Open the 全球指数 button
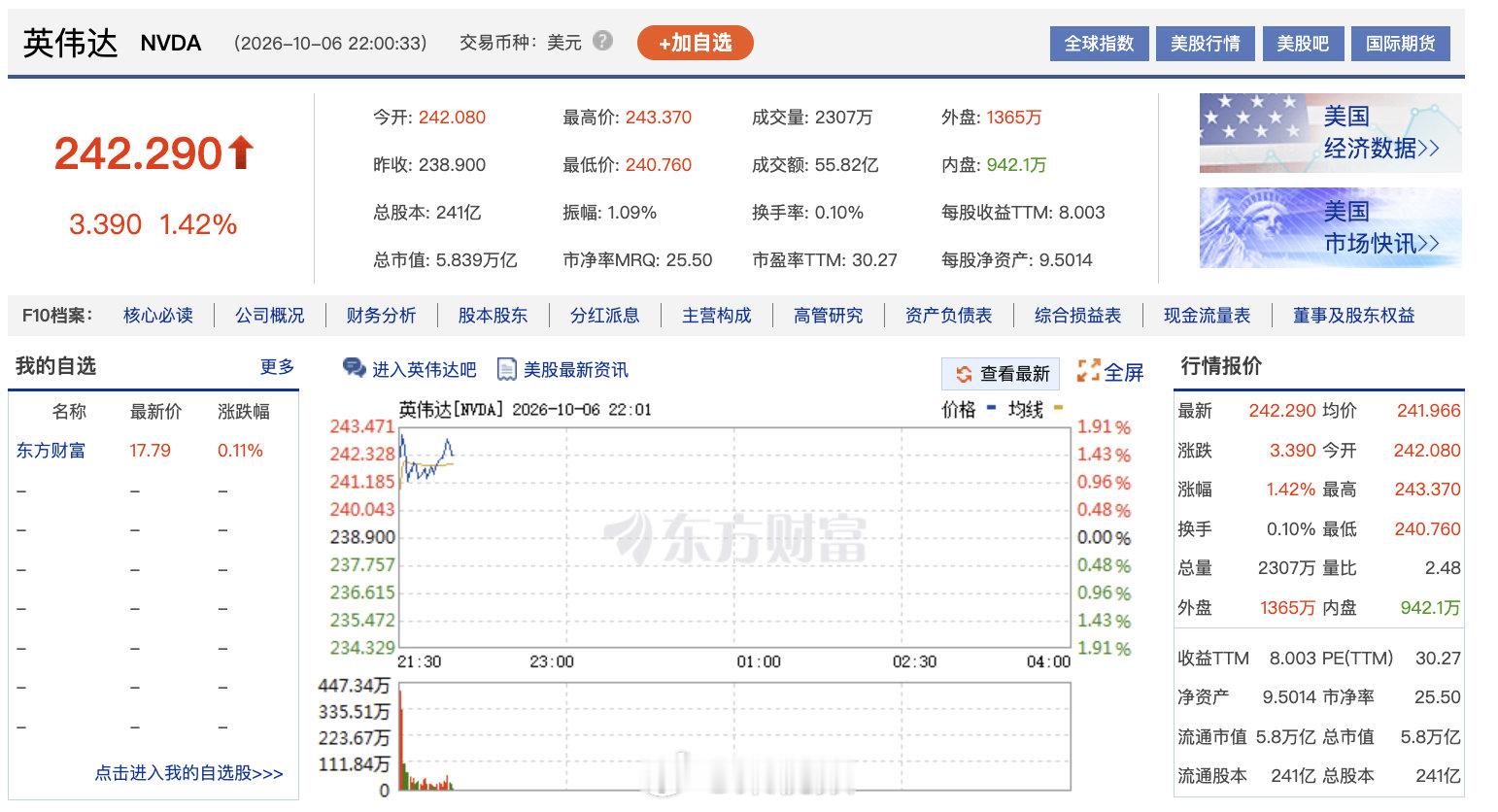 (x=1099, y=44)
